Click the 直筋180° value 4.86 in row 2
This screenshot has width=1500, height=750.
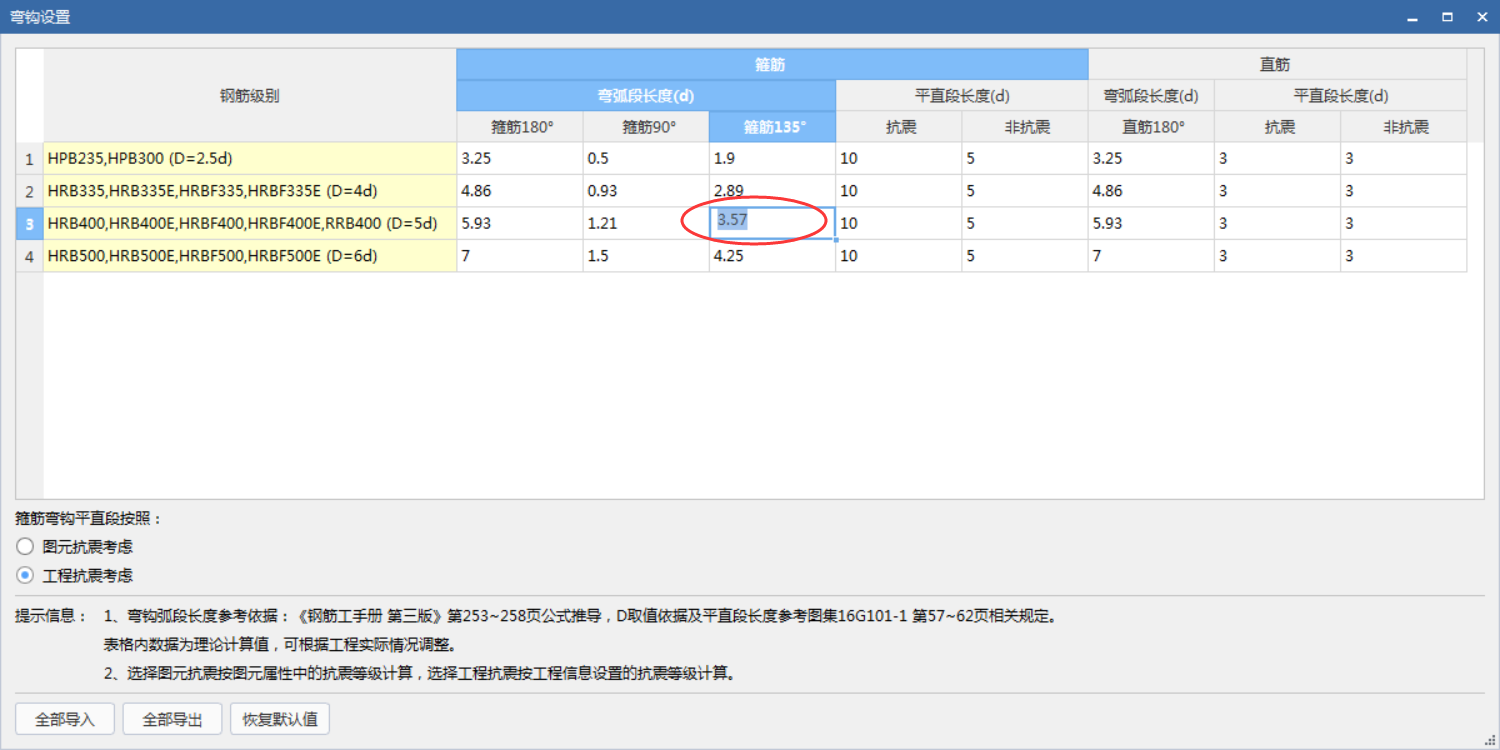pyautogui.click(x=1151, y=191)
